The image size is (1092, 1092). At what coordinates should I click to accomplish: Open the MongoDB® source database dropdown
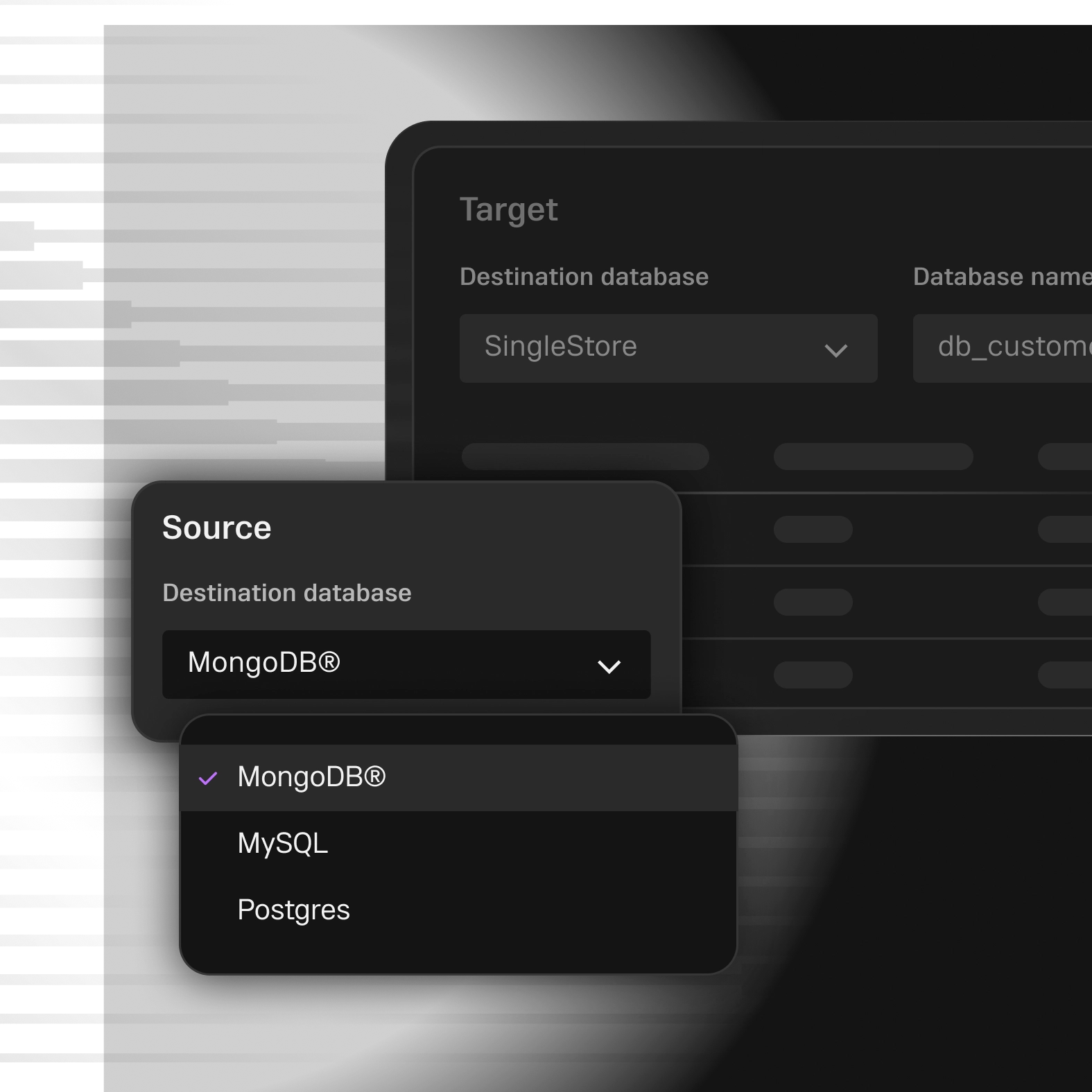(x=406, y=664)
